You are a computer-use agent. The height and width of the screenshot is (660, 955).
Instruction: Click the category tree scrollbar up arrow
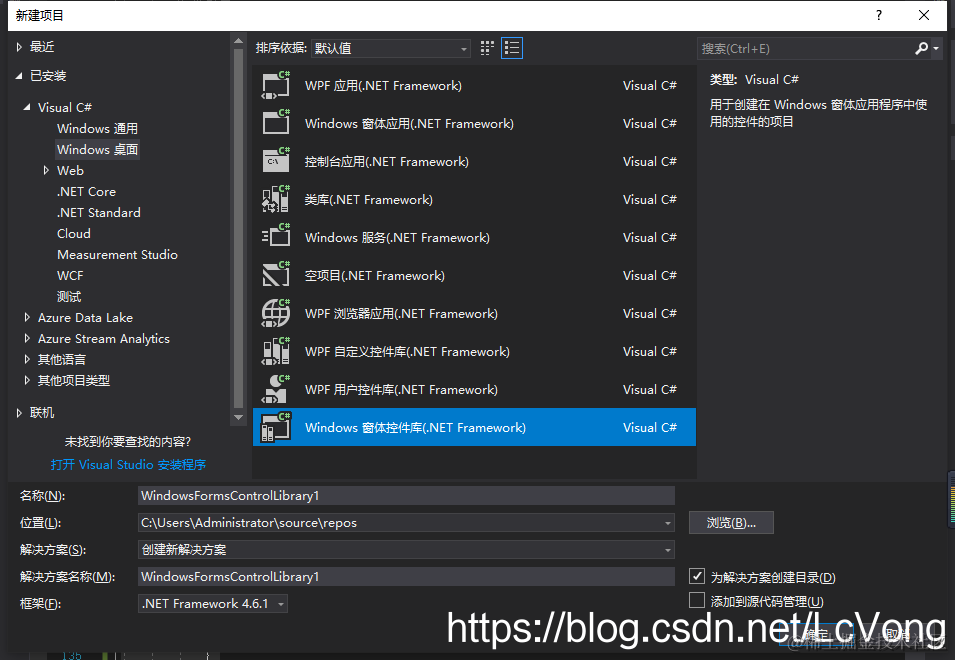238,41
